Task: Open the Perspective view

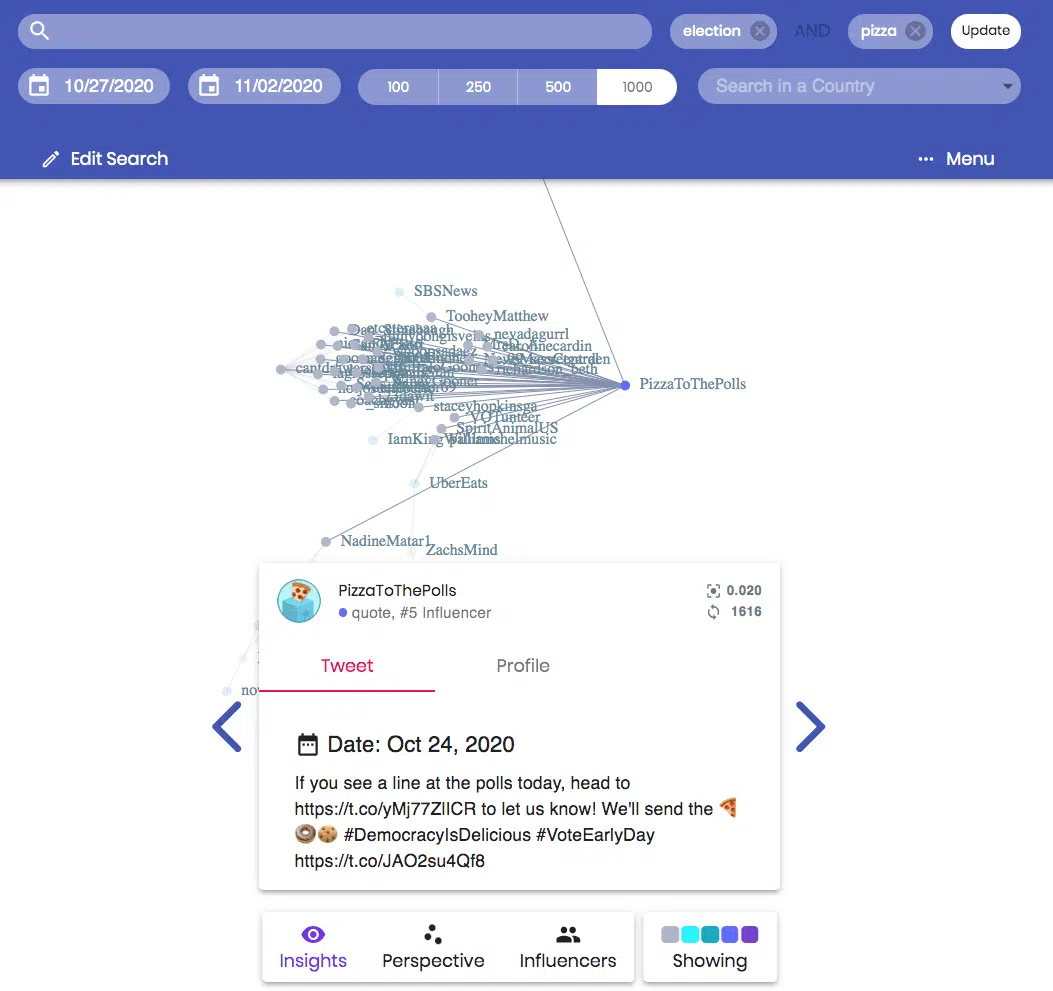Action: tap(433, 947)
